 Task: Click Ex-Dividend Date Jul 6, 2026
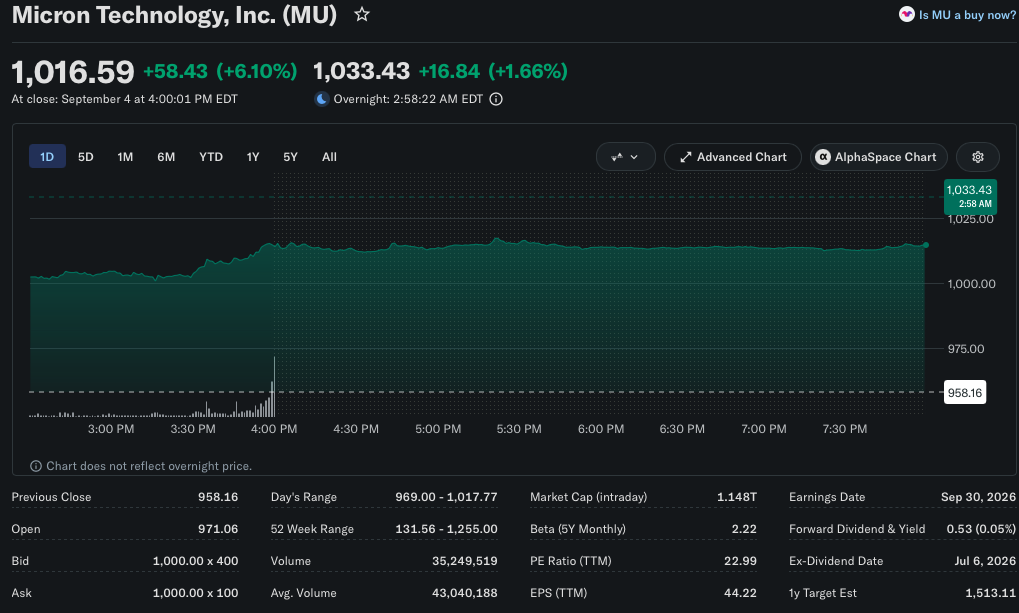point(985,560)
